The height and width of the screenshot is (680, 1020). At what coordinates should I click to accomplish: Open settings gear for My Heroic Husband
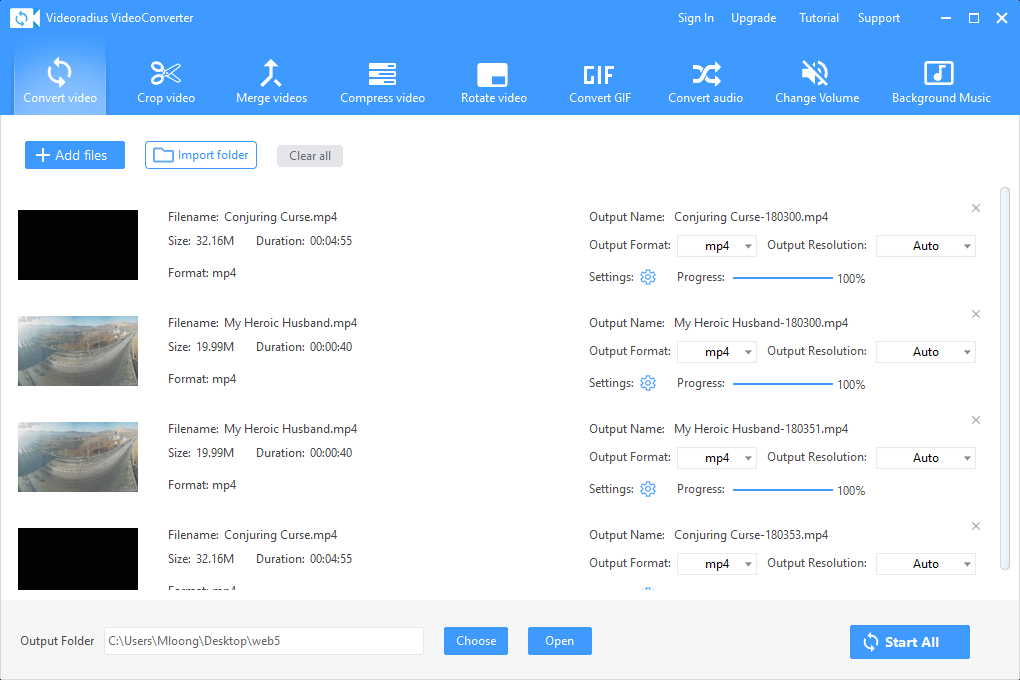click(648, 382)
